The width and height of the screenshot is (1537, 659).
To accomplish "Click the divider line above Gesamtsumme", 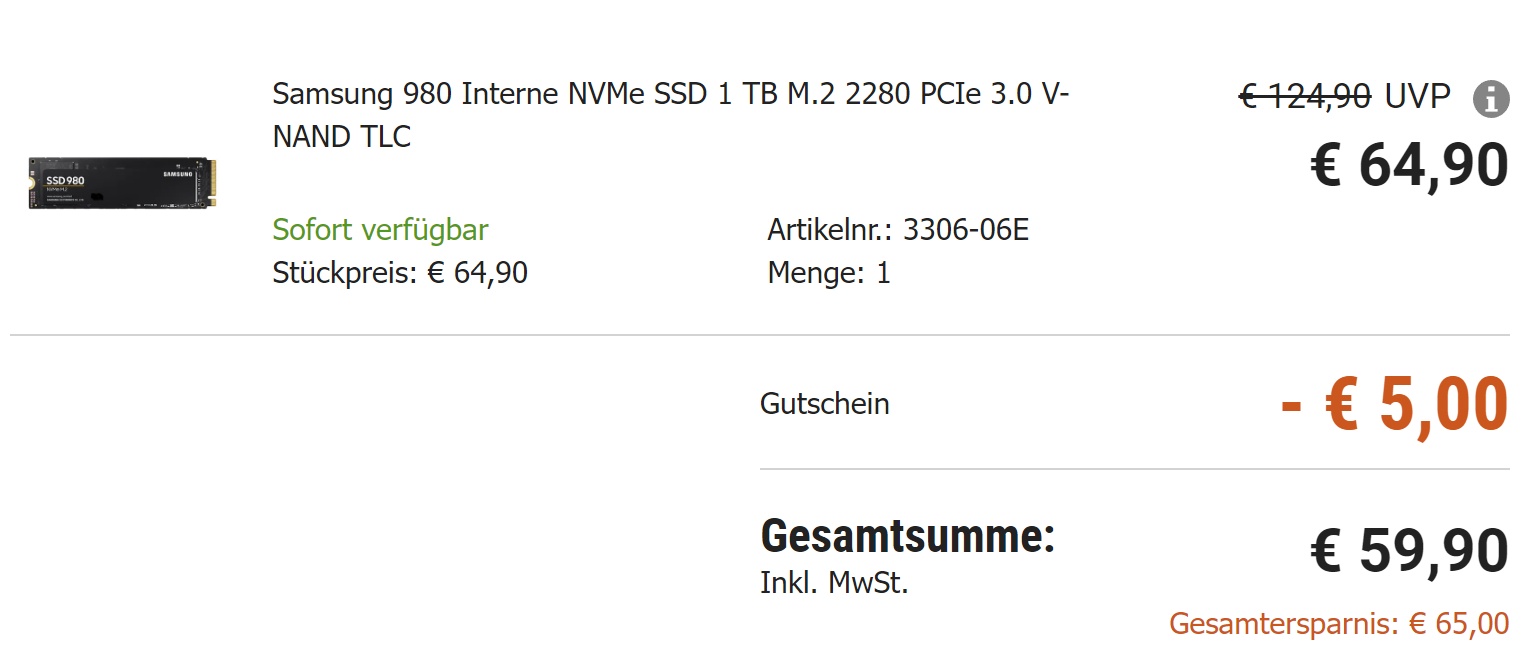I will pyautogui.click(x=1134, y=468).
